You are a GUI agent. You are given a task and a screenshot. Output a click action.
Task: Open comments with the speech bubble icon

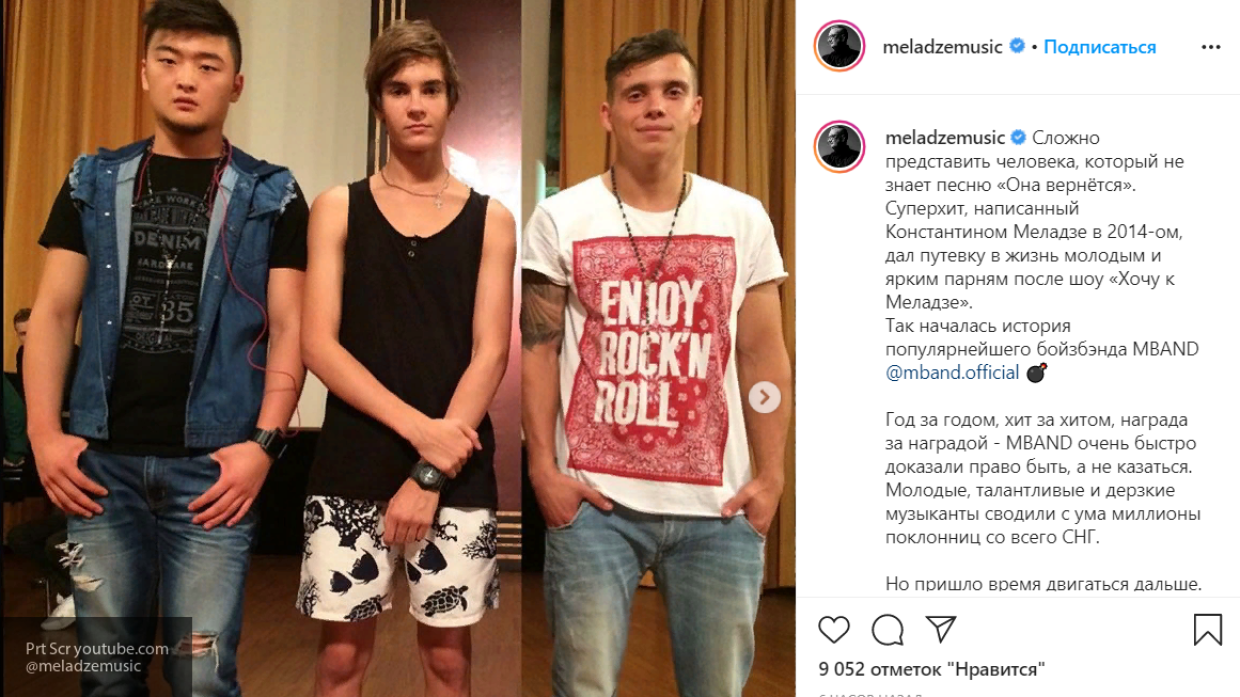point(887,629)
